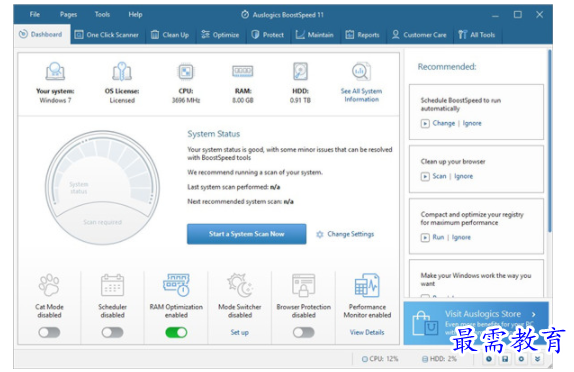
Task: Toggle Cat Mode switch on
Action: pos(49,332)
